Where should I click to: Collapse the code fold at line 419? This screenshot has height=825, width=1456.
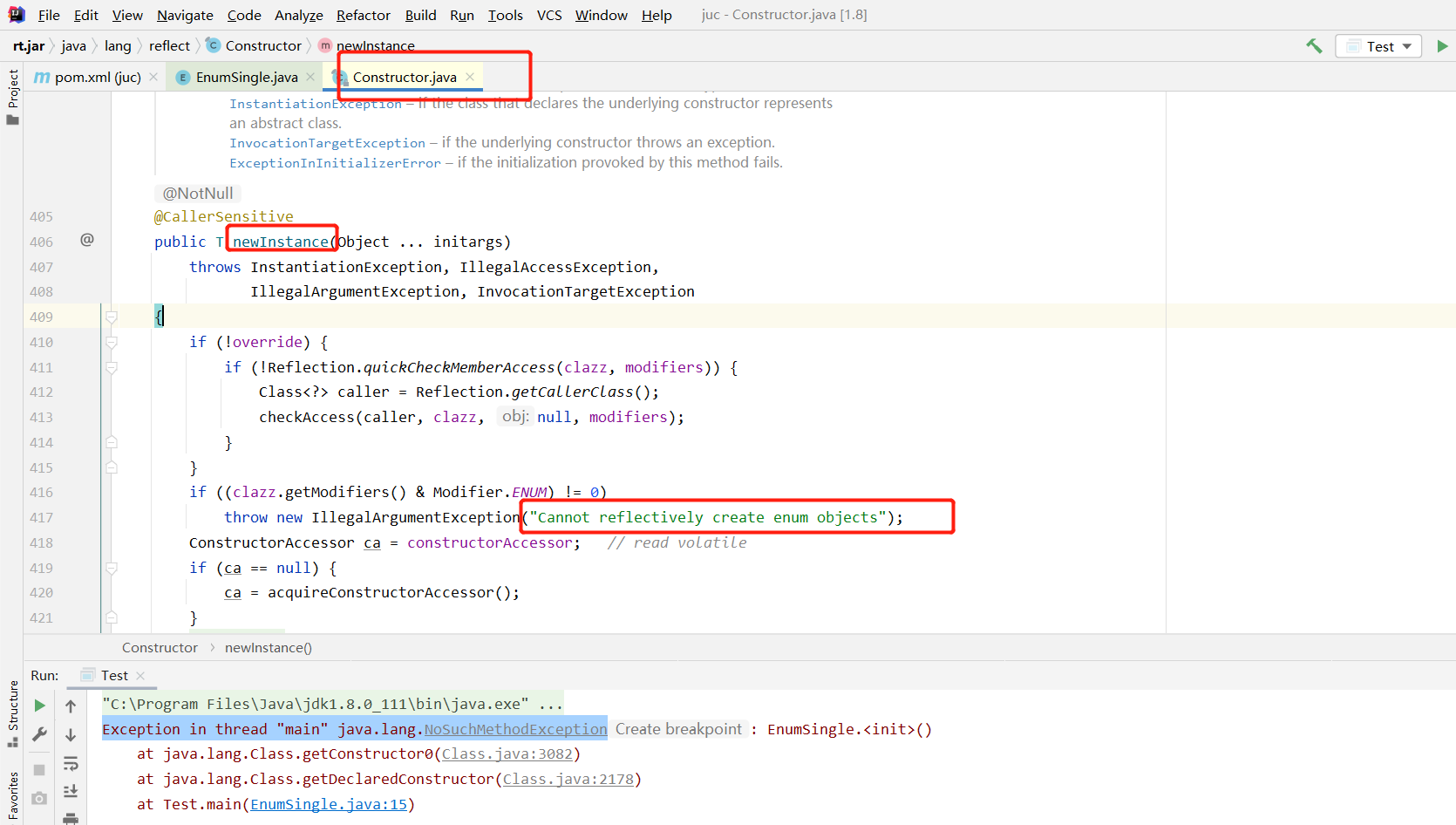tap(112, 568)
